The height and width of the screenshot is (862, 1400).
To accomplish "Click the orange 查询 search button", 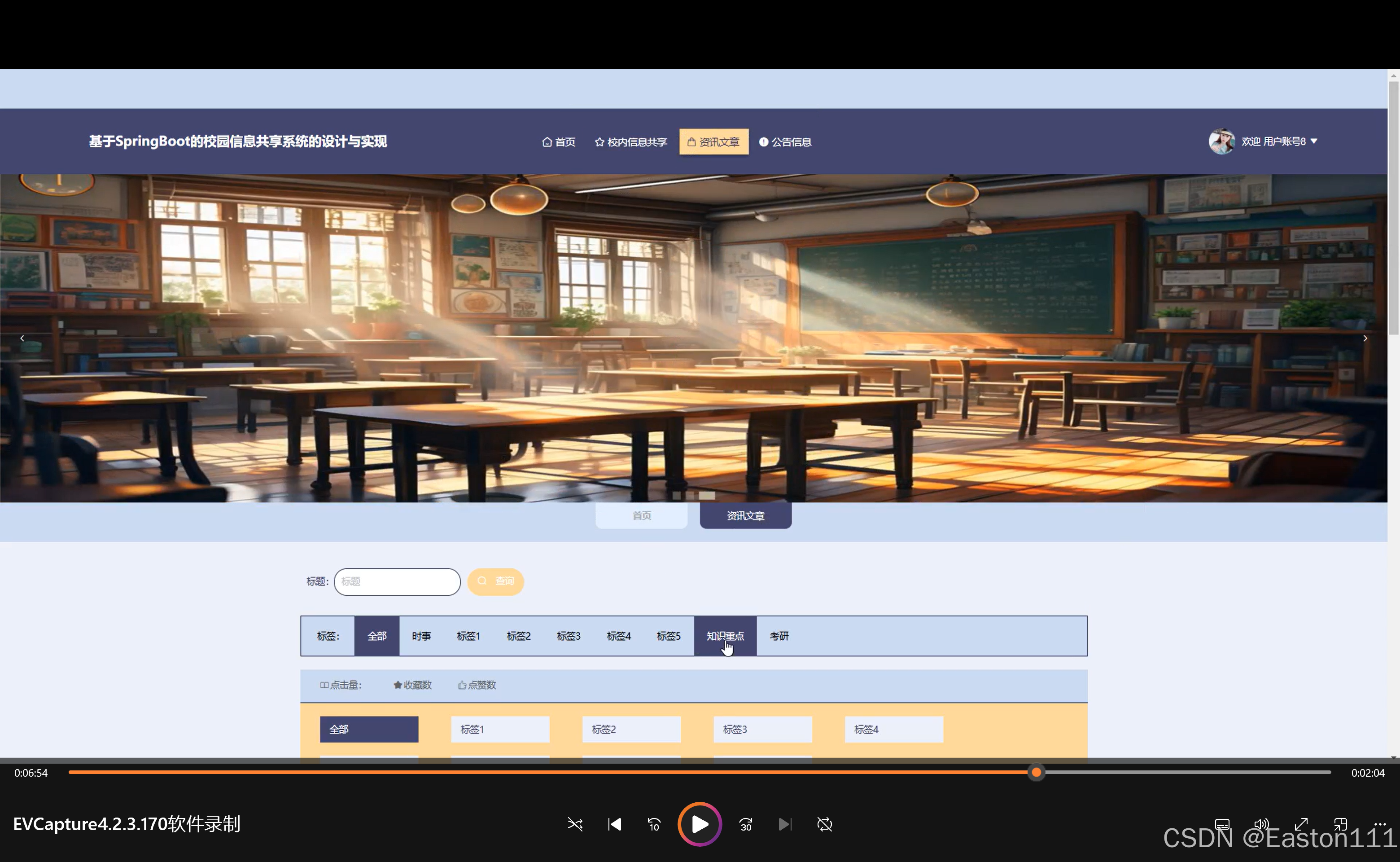I will click(496, 581).
